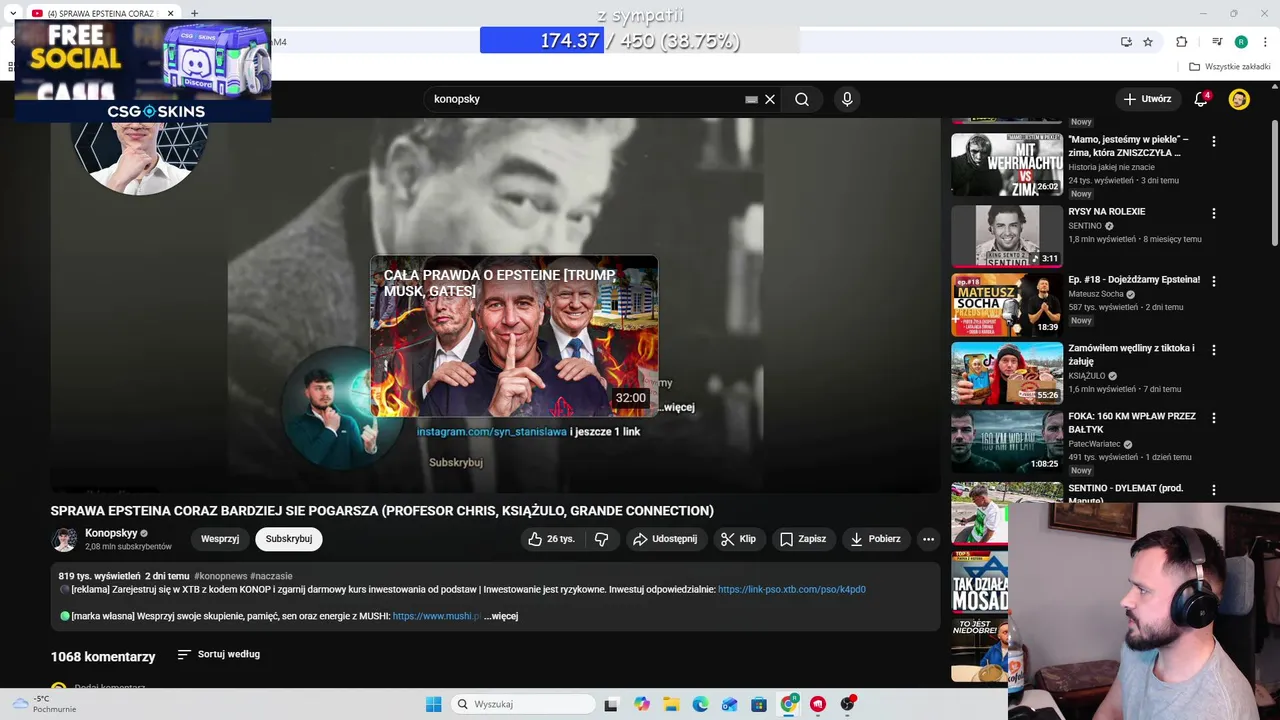This screenshot has height=720, width=1280.
Task: Create a clip with the Klip button
Action: click(738, 539)
